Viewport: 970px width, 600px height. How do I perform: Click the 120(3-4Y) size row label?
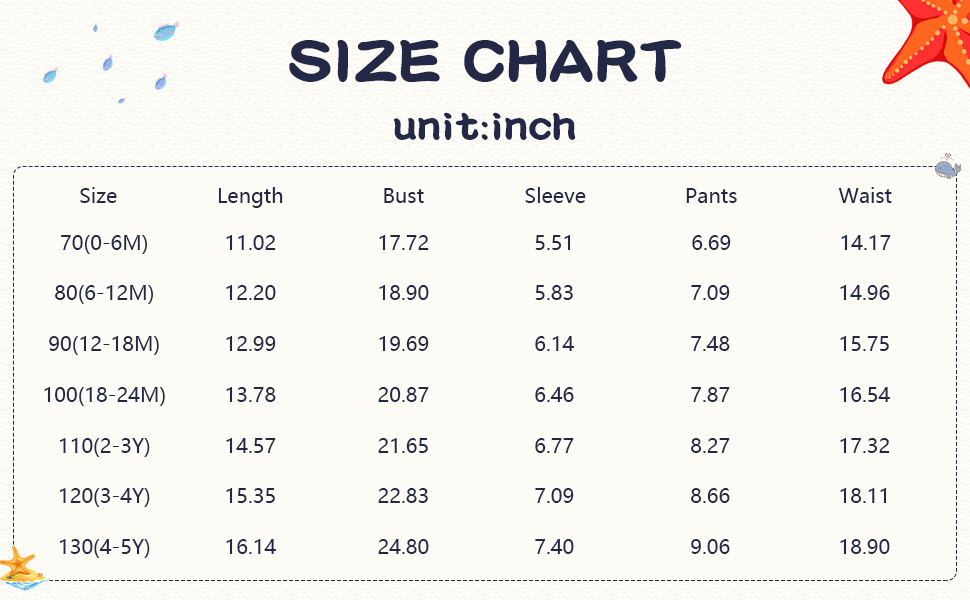pos(104,496)
